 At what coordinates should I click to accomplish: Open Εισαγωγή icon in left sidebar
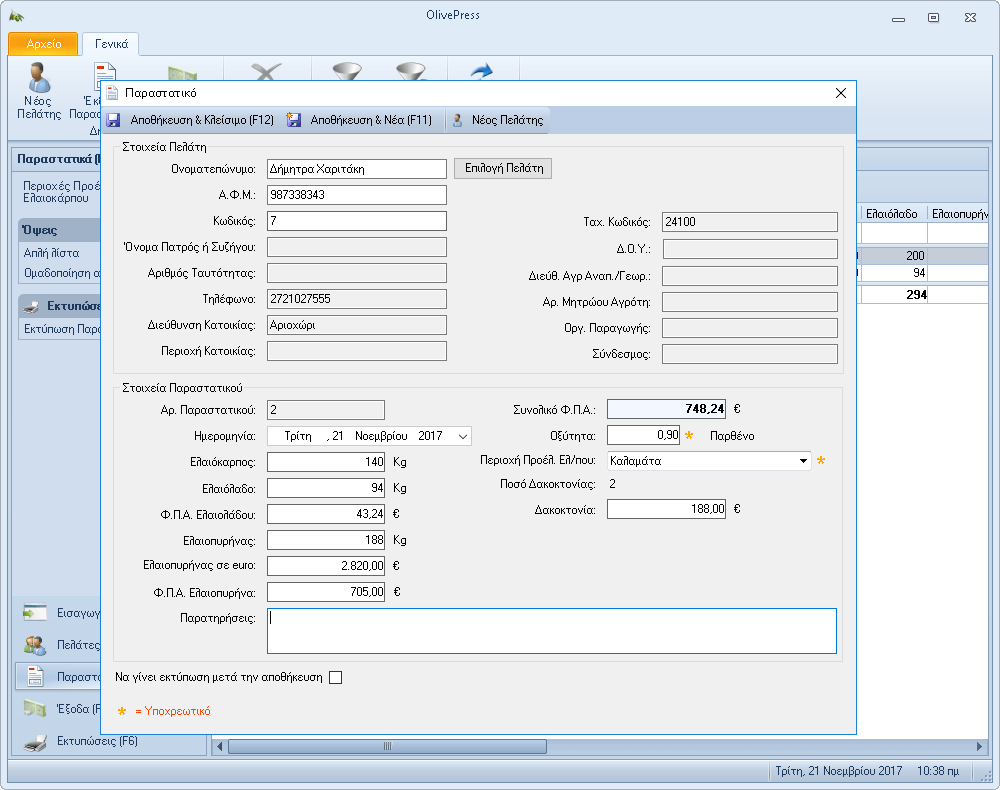[35, 612]
